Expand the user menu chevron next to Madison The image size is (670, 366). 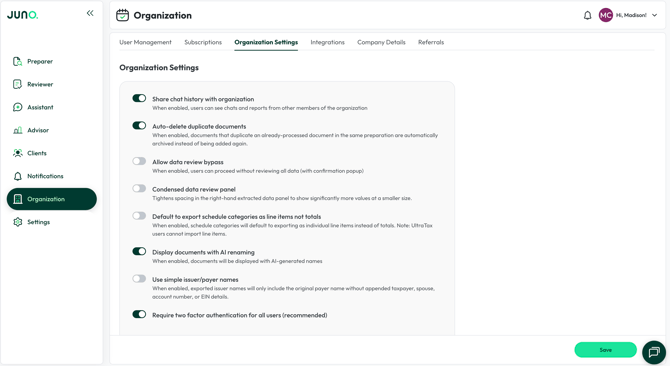tap(654, 15)
